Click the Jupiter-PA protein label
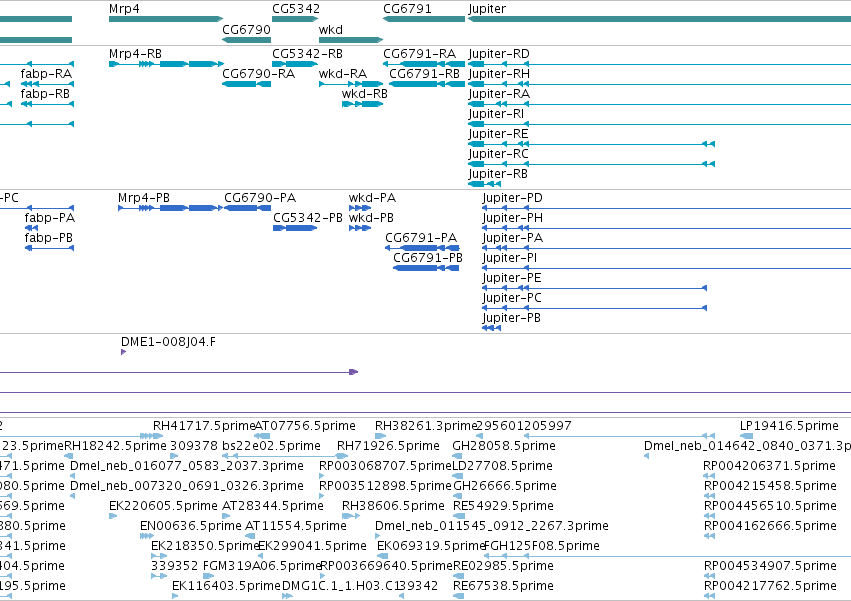Screen dimensions: 851x601 click(x=512, y=238)
